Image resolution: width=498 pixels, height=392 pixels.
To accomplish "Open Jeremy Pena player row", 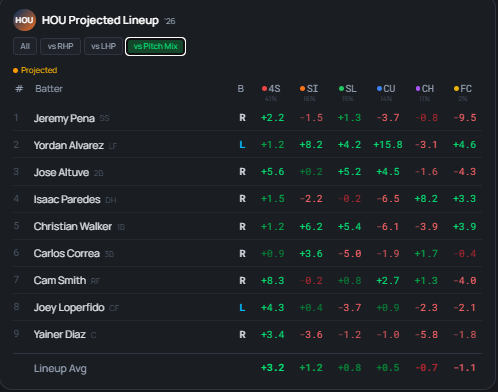I will 247,118.
